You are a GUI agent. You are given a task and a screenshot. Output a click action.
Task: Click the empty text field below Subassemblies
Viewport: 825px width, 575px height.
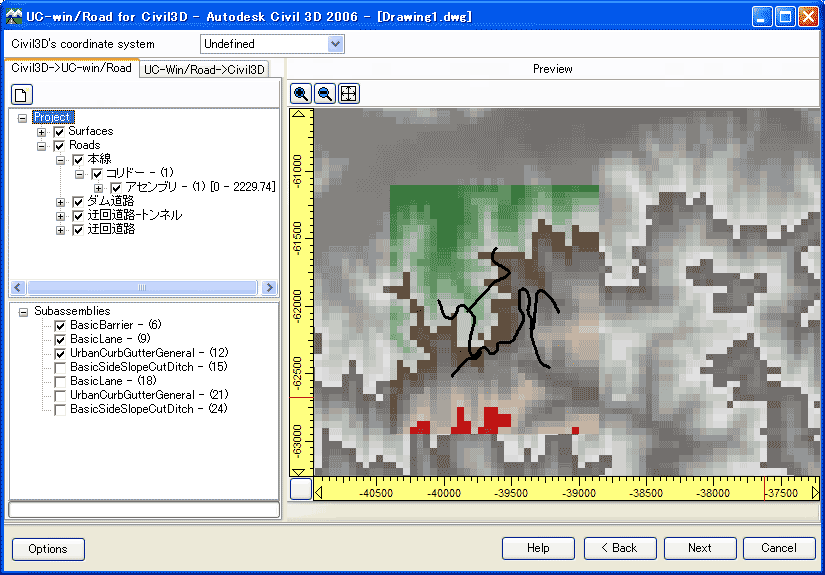pyautogui.click(x=144, y=509)
